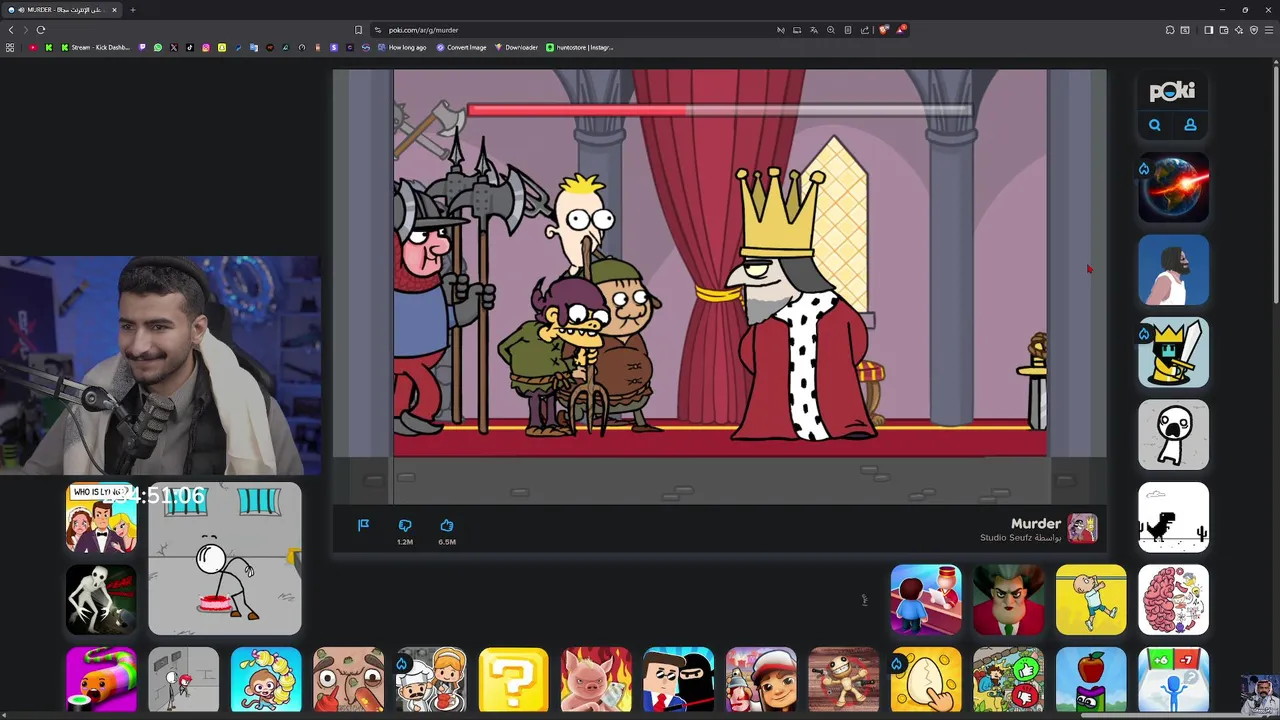1280x720 pixels.
Task: Open the ragdoll buddy game thumbnail
Action: point(843,680)
